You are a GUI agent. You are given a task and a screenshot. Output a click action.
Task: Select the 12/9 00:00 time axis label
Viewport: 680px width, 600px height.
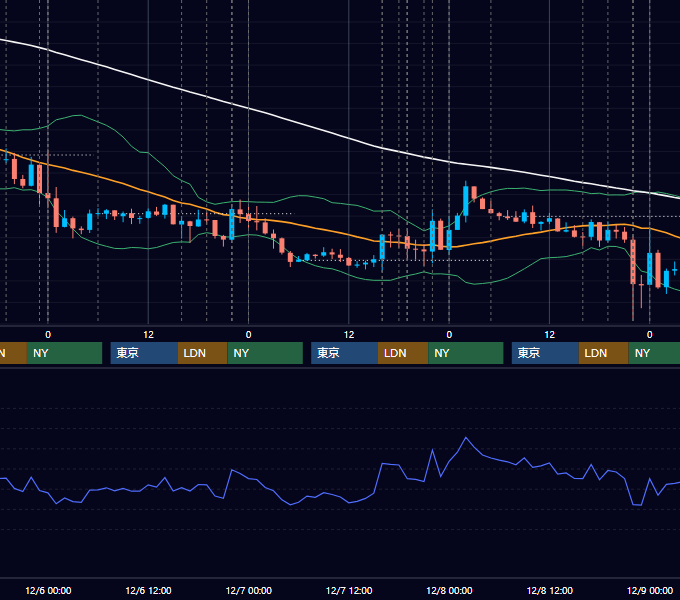click(x=650, y=590)
